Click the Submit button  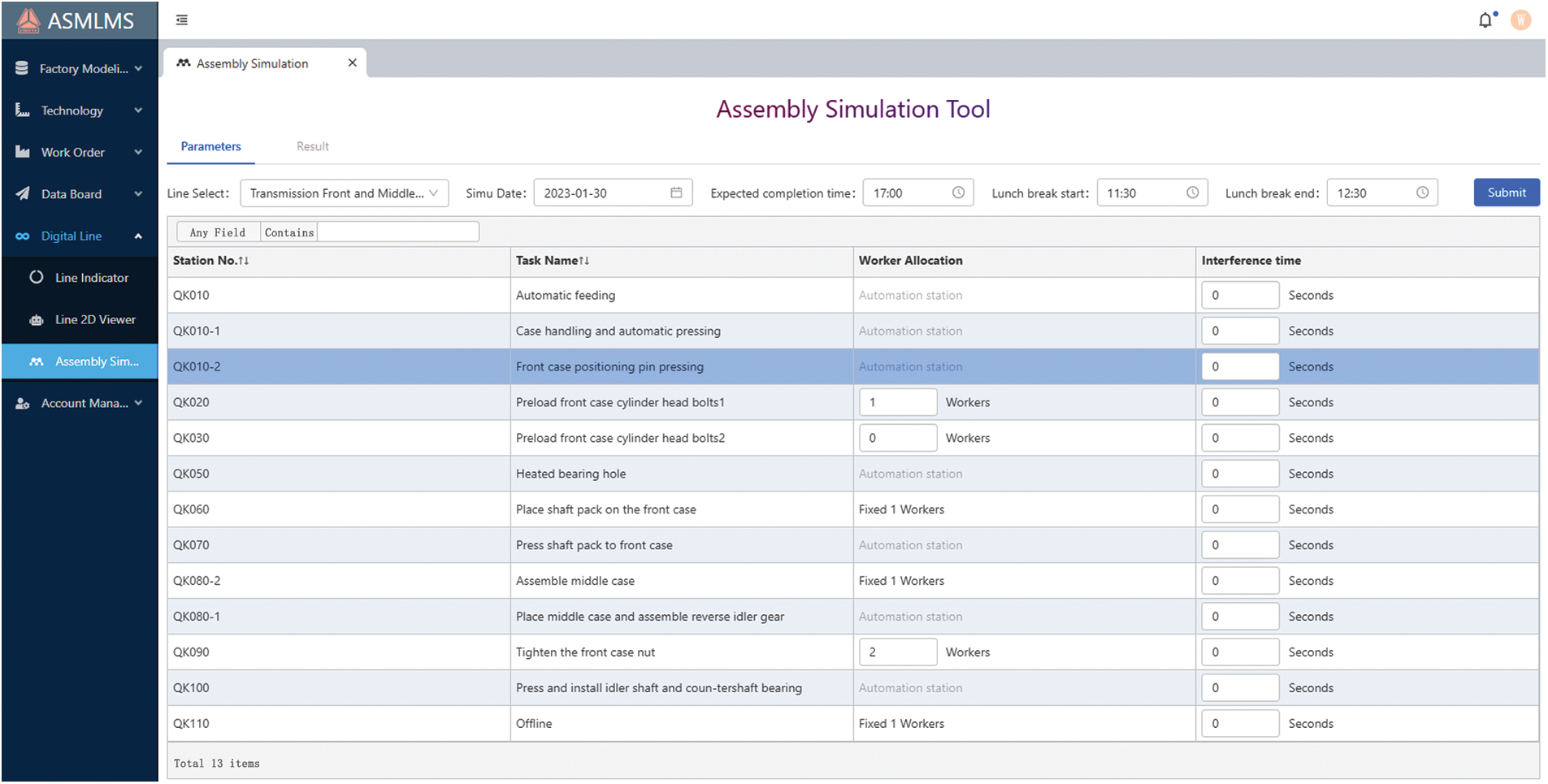tap(1506, 193)
